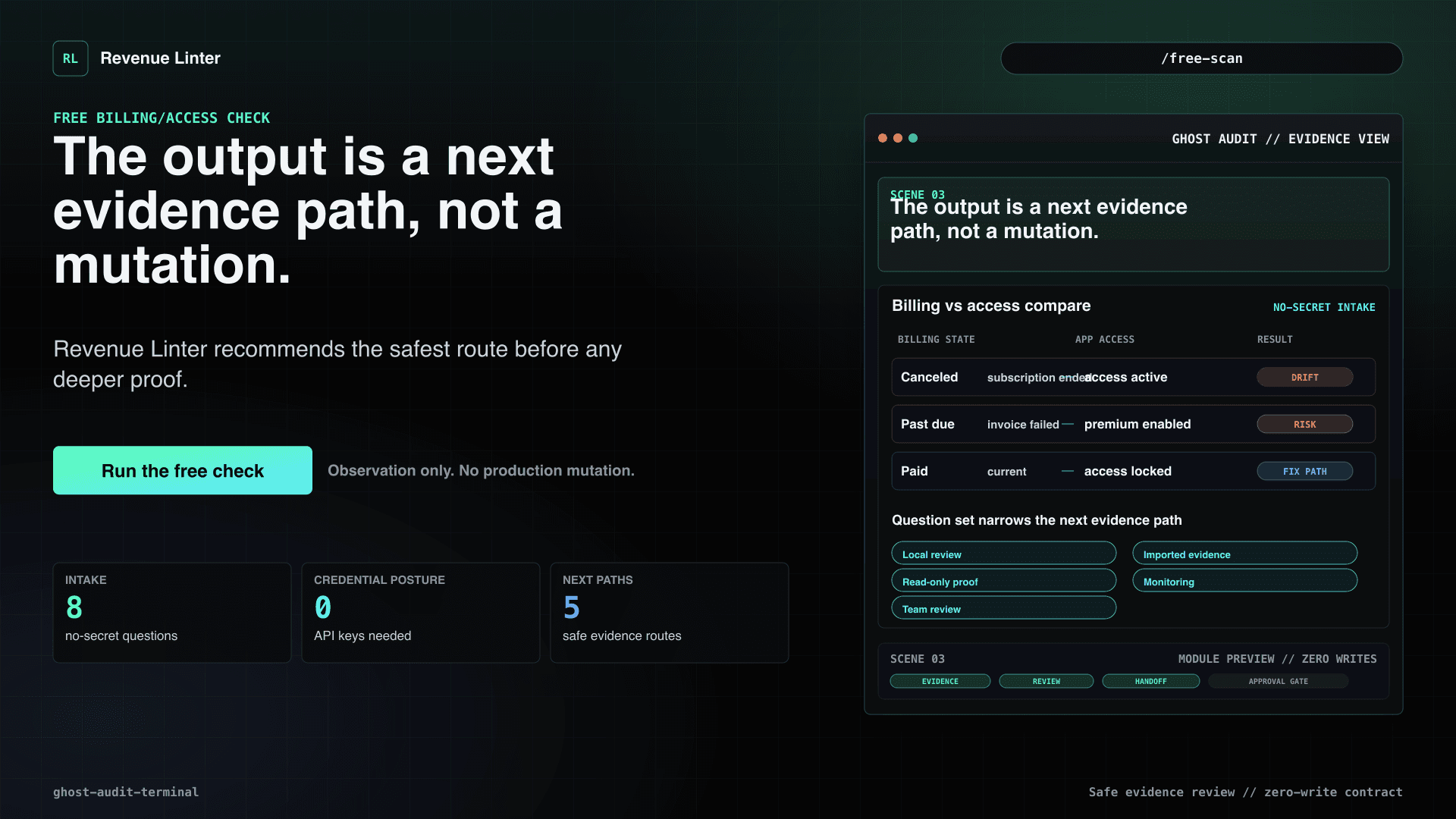Select the Team review chip
The image size is (1456, 819).
1004,608
